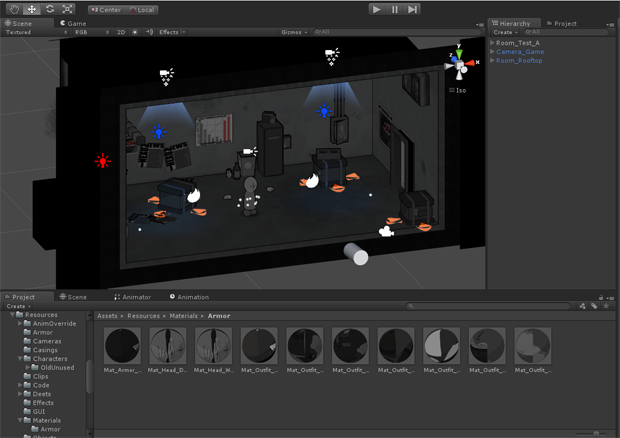Collapse the Characters folder
Screen dimensions: 620x438
click(x=20, y=359)
